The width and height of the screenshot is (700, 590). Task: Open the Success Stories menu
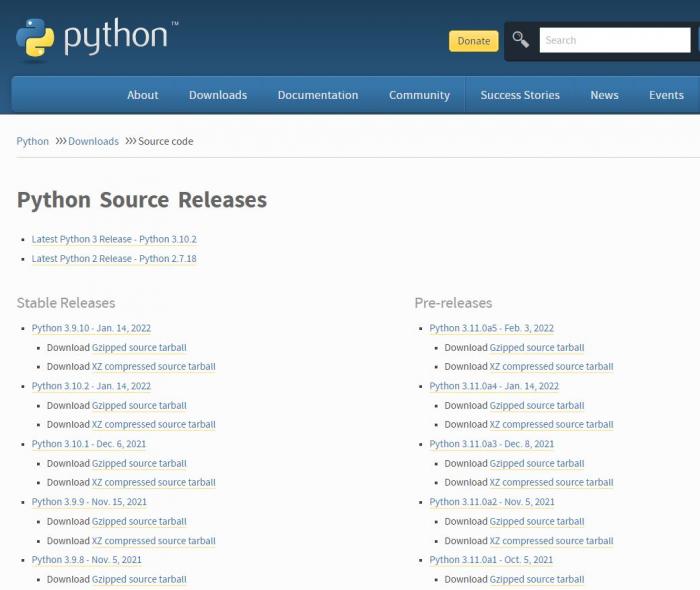(x=520, y=95)
